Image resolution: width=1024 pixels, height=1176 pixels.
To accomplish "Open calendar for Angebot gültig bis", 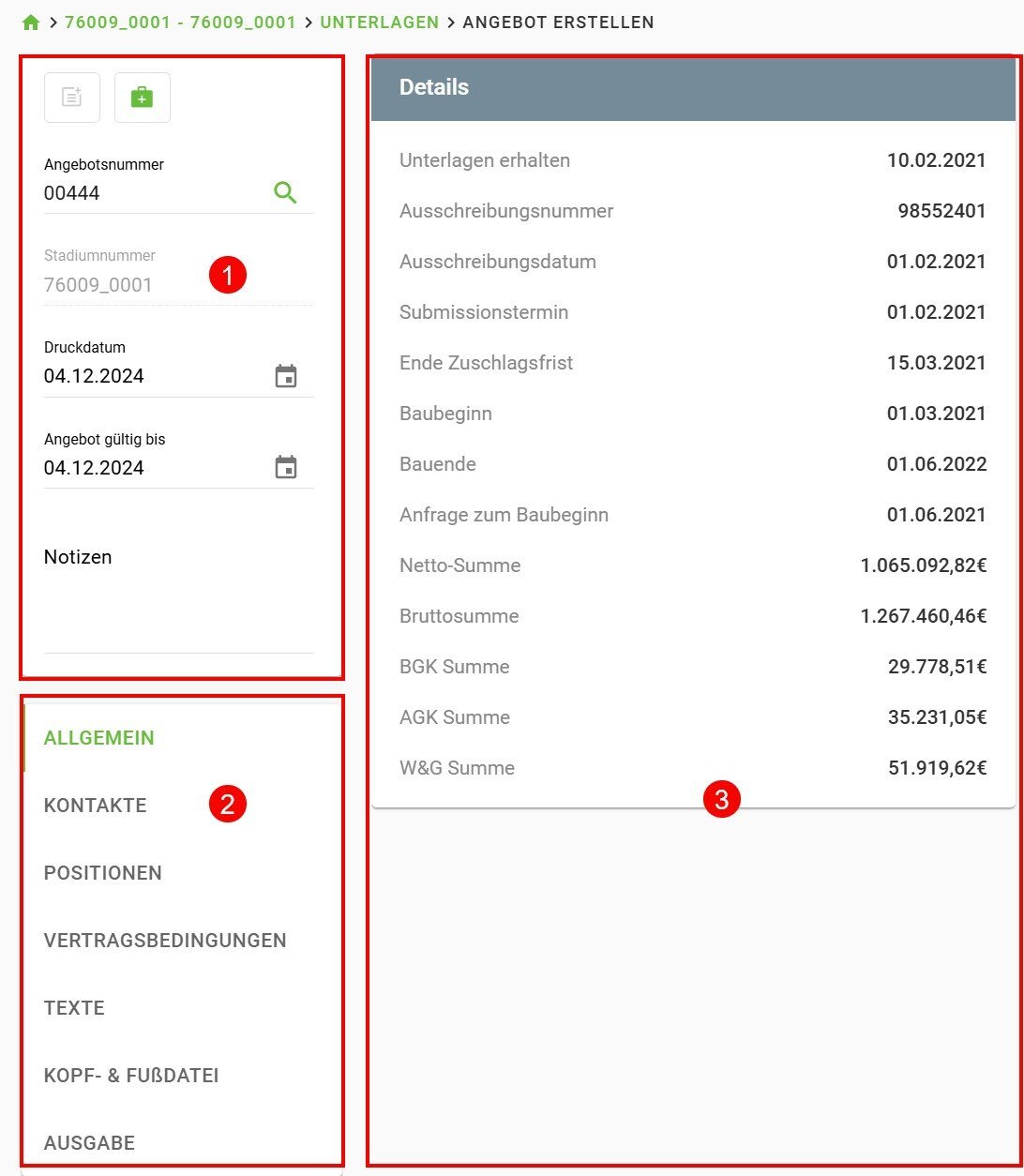I will (285, 468).
